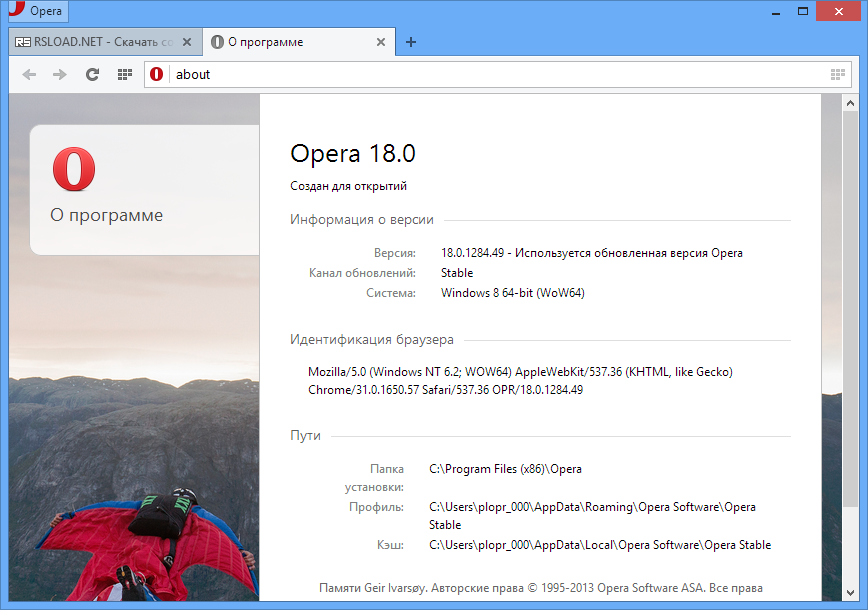
Task: Click the 'Система:' field label
Action: (x=391, y=293)
